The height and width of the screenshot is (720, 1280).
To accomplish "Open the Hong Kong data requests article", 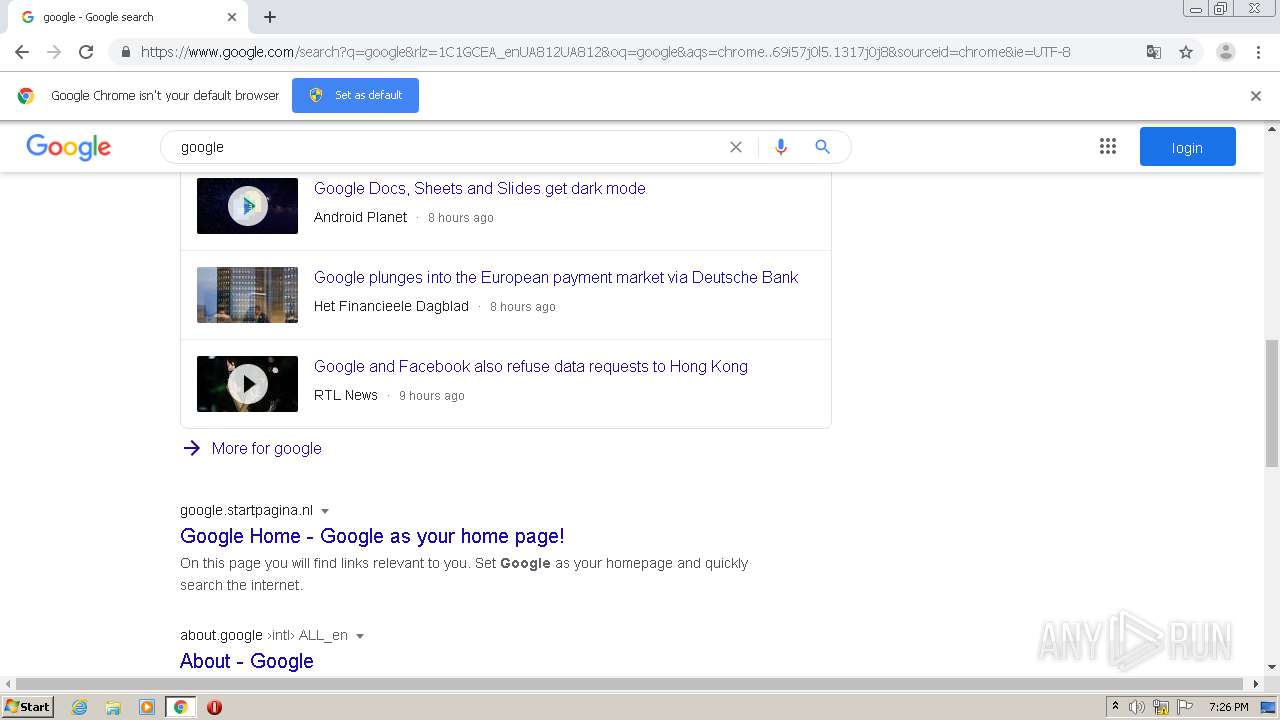I will [531, 366].
